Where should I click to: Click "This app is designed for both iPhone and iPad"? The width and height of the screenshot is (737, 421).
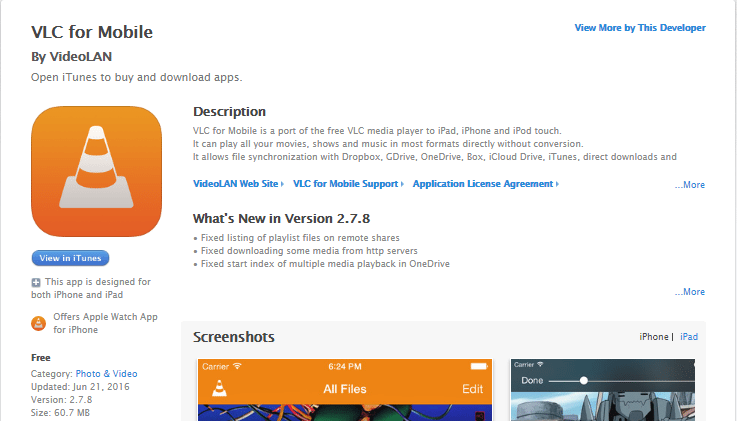coord(91,288)
